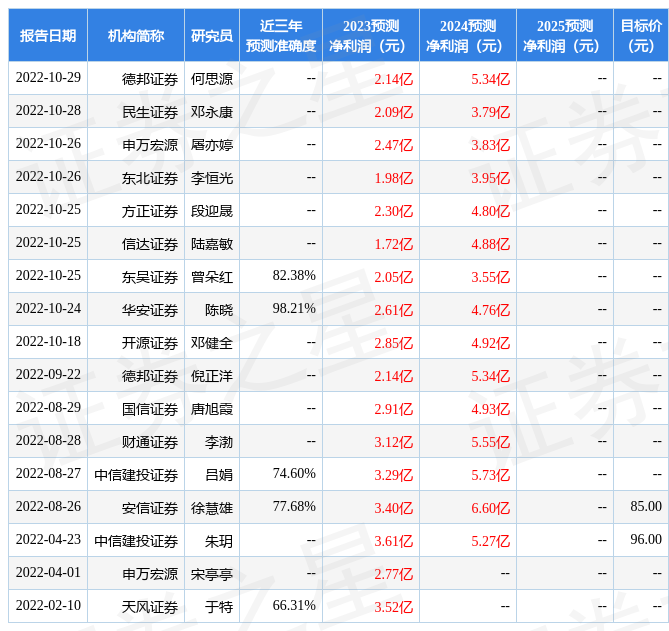The height and width of the screenshot is (631, 669).
Task: Click the 2023预测净利润 column header
Action: (371, 36)
